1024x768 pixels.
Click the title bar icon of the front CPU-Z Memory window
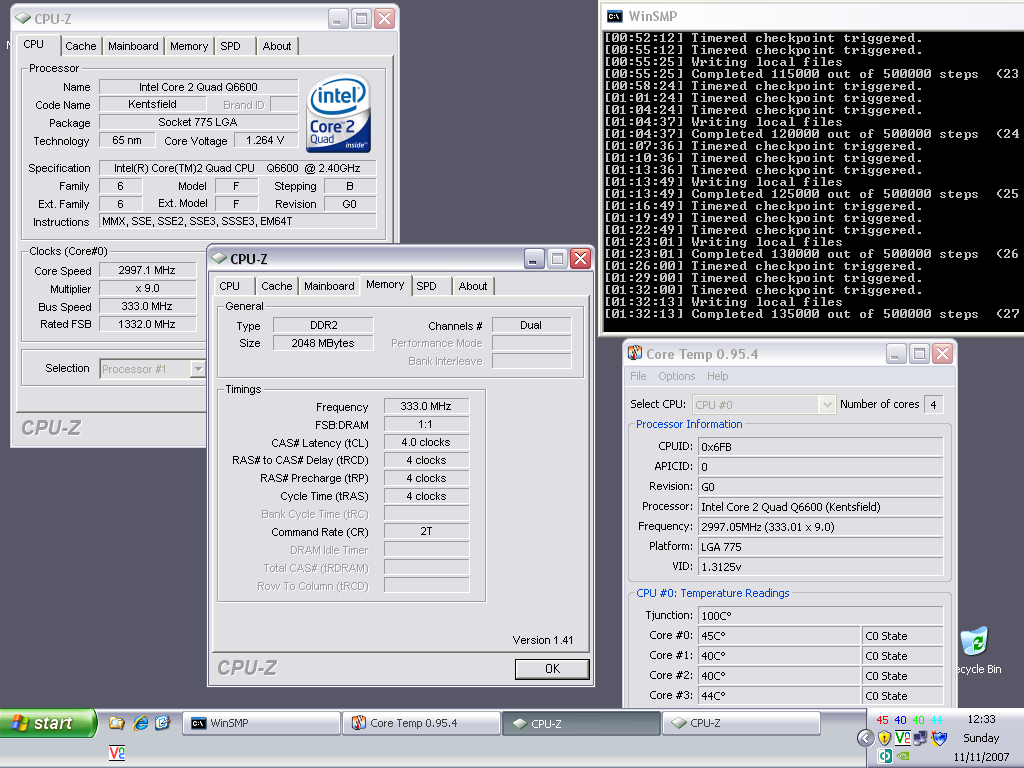pos(219,259)
